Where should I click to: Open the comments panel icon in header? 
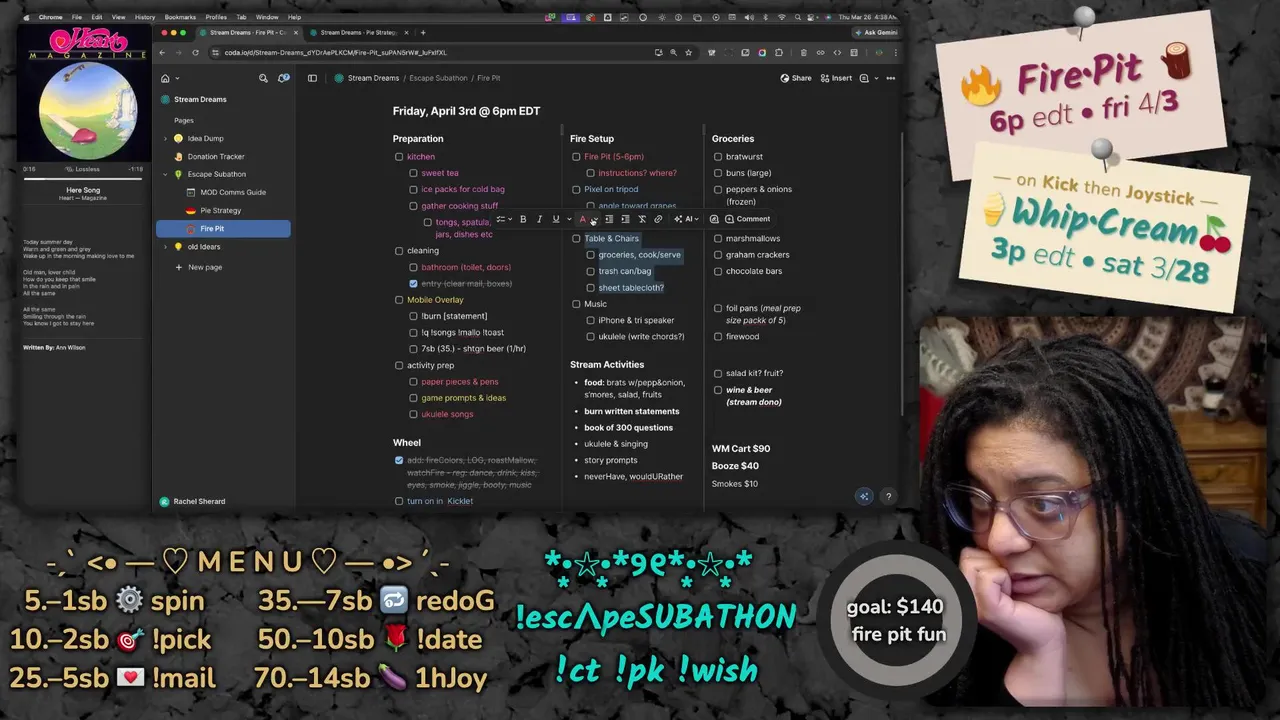[x=865, y=78]
